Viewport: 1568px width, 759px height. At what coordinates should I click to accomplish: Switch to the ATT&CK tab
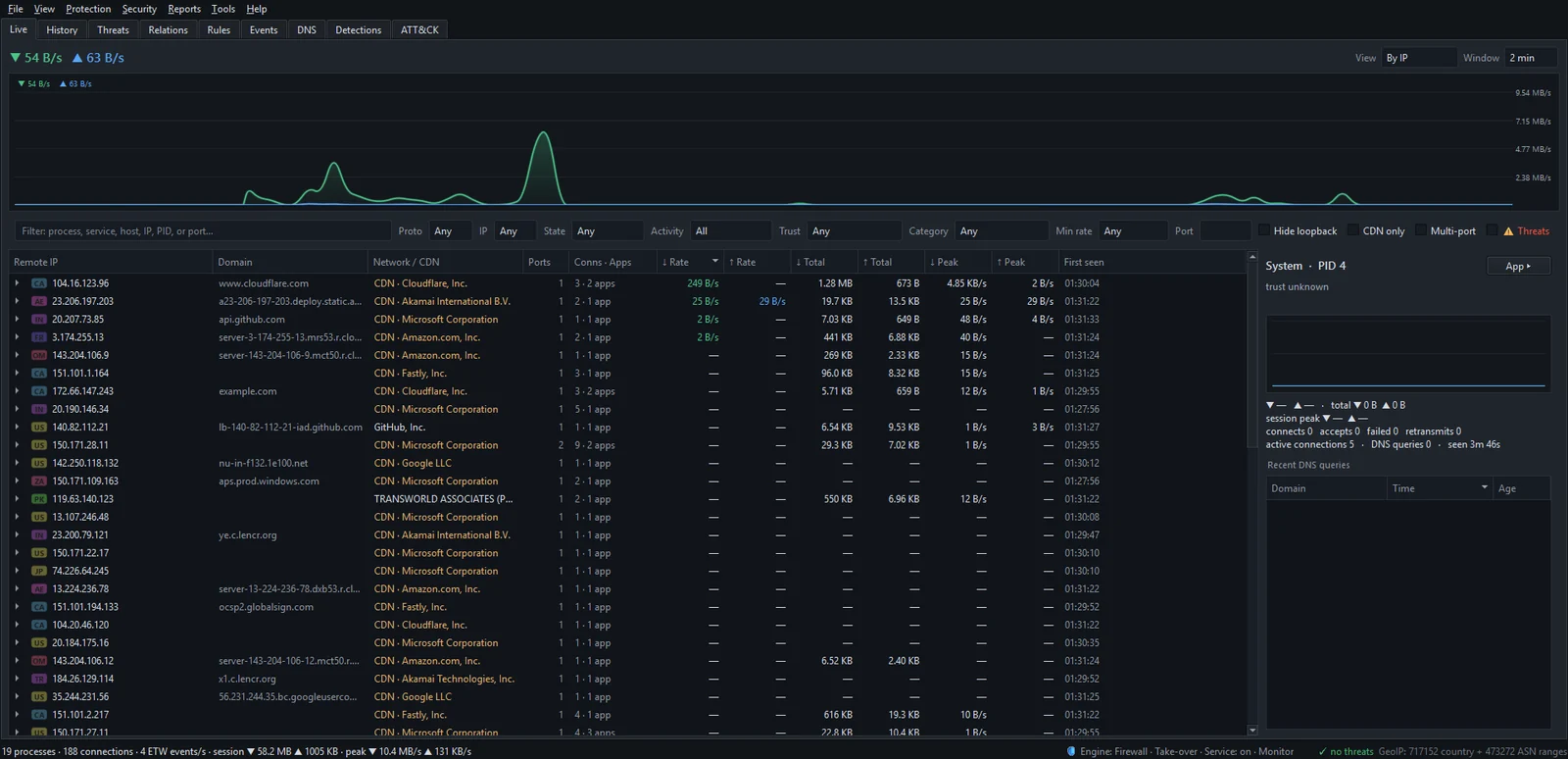point(419,30)
